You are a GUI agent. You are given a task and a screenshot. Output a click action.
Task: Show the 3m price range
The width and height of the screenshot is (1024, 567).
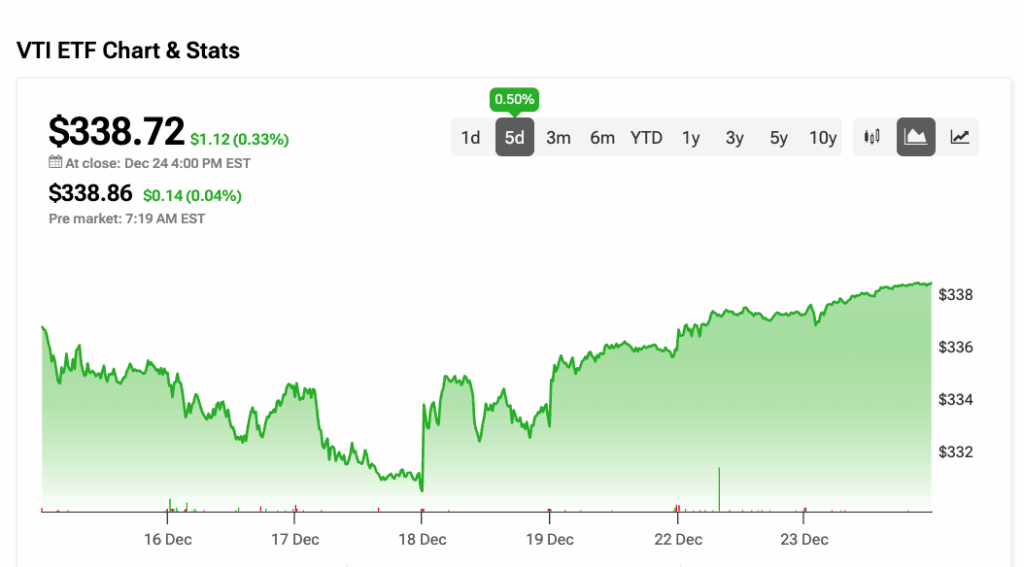pos(558,138)
